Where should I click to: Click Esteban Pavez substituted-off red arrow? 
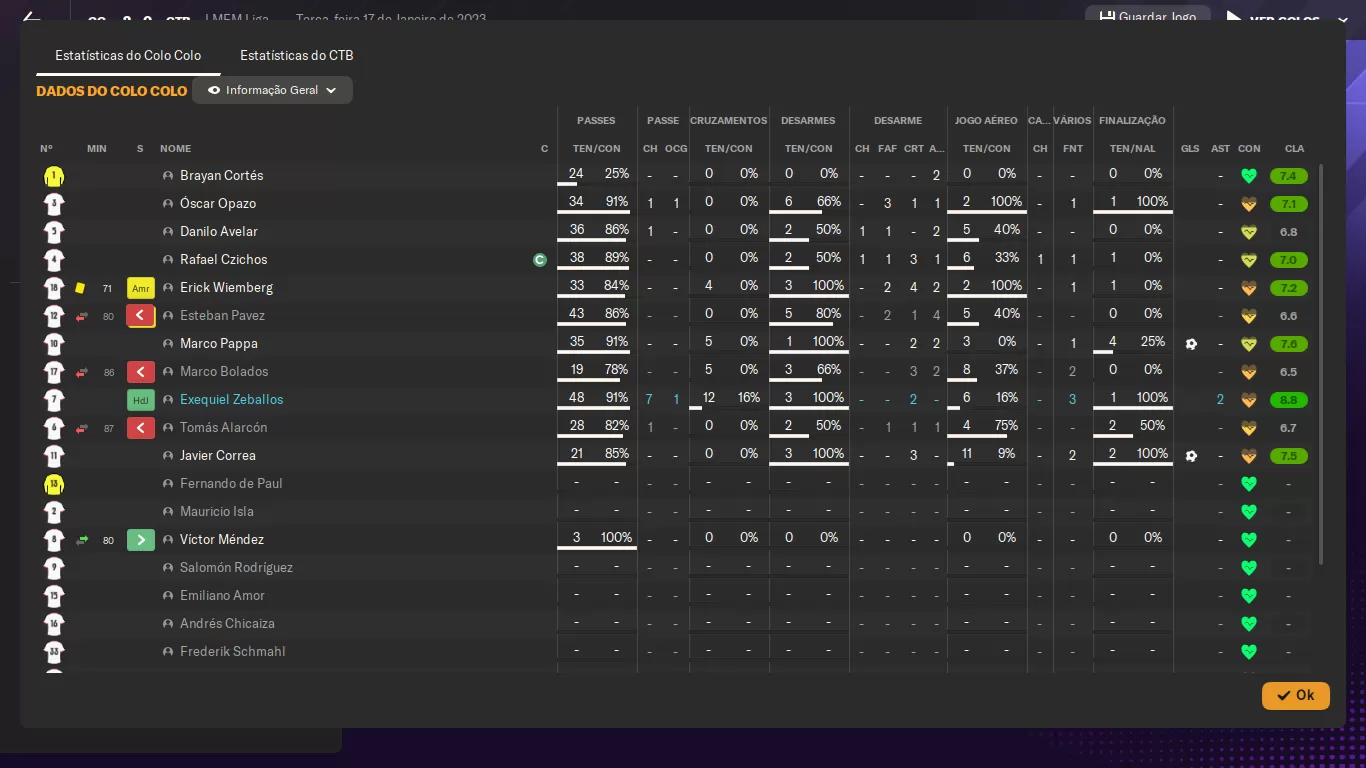click(141, 316)
